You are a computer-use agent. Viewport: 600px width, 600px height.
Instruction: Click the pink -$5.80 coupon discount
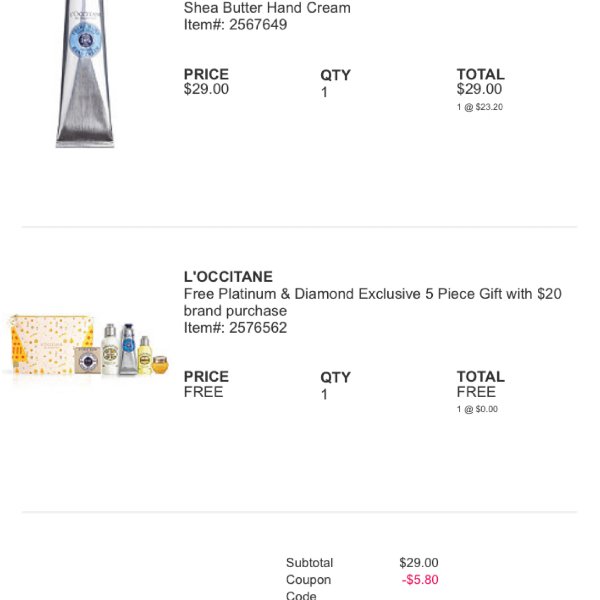tap(420, 580)
